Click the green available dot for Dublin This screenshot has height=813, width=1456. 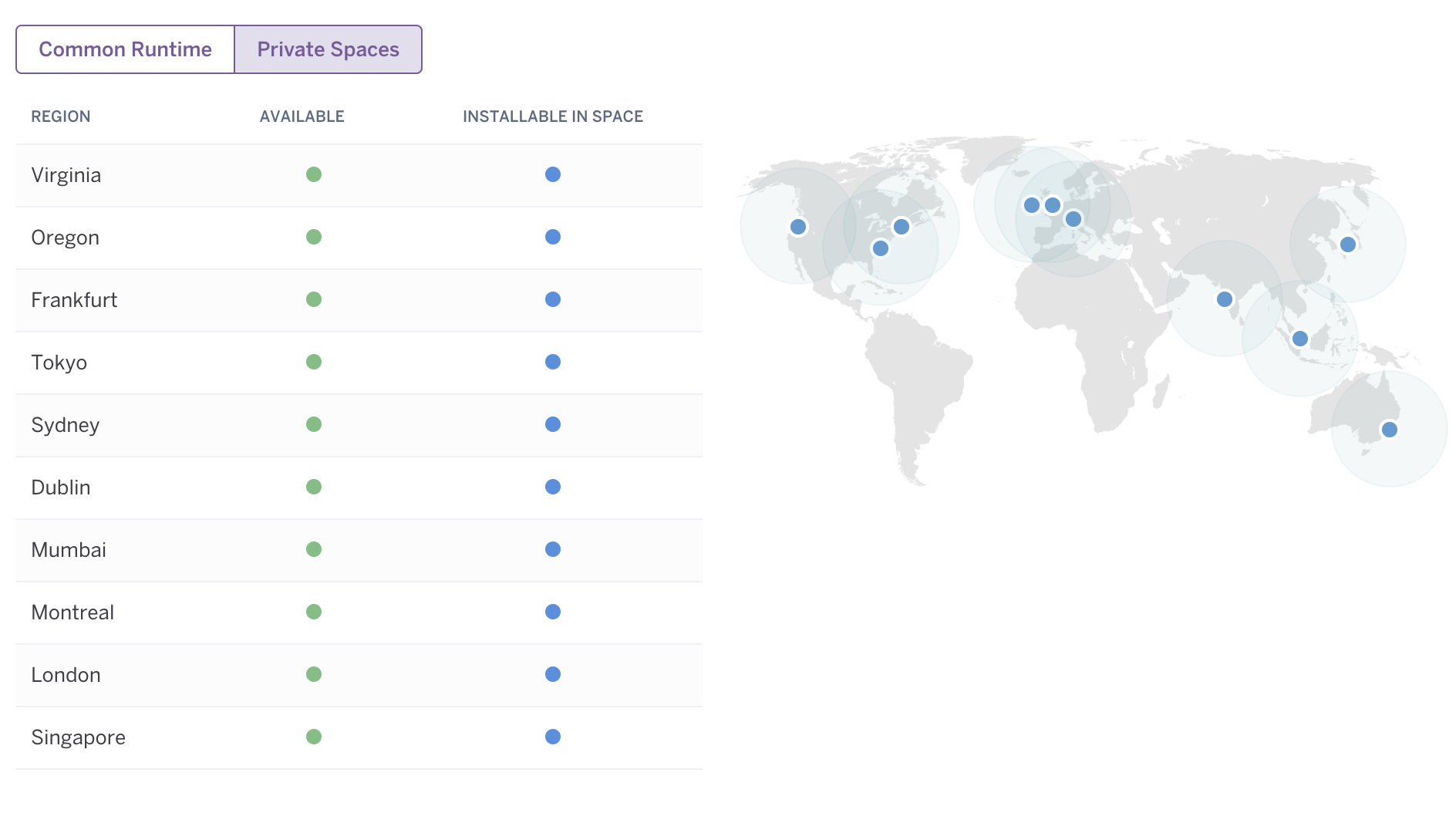(314, 487)
